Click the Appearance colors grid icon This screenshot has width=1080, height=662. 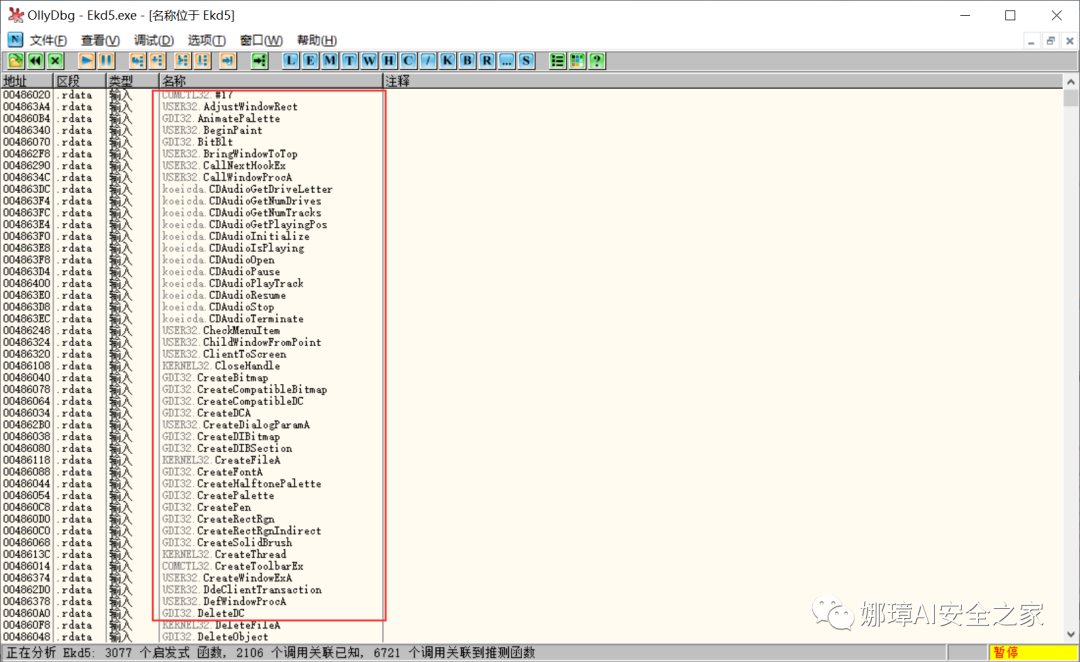577,61
